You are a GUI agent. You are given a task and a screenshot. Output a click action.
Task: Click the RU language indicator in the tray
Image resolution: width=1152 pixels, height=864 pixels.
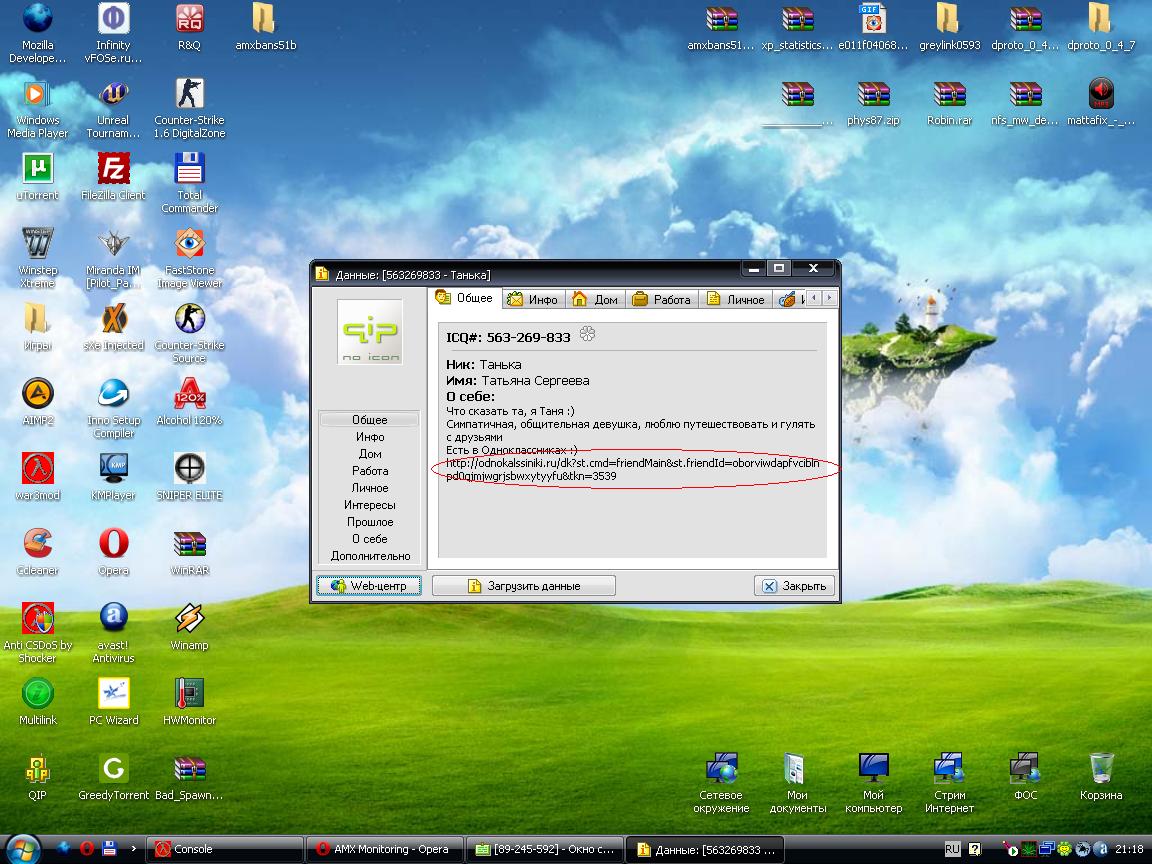[x=953, y=849]
